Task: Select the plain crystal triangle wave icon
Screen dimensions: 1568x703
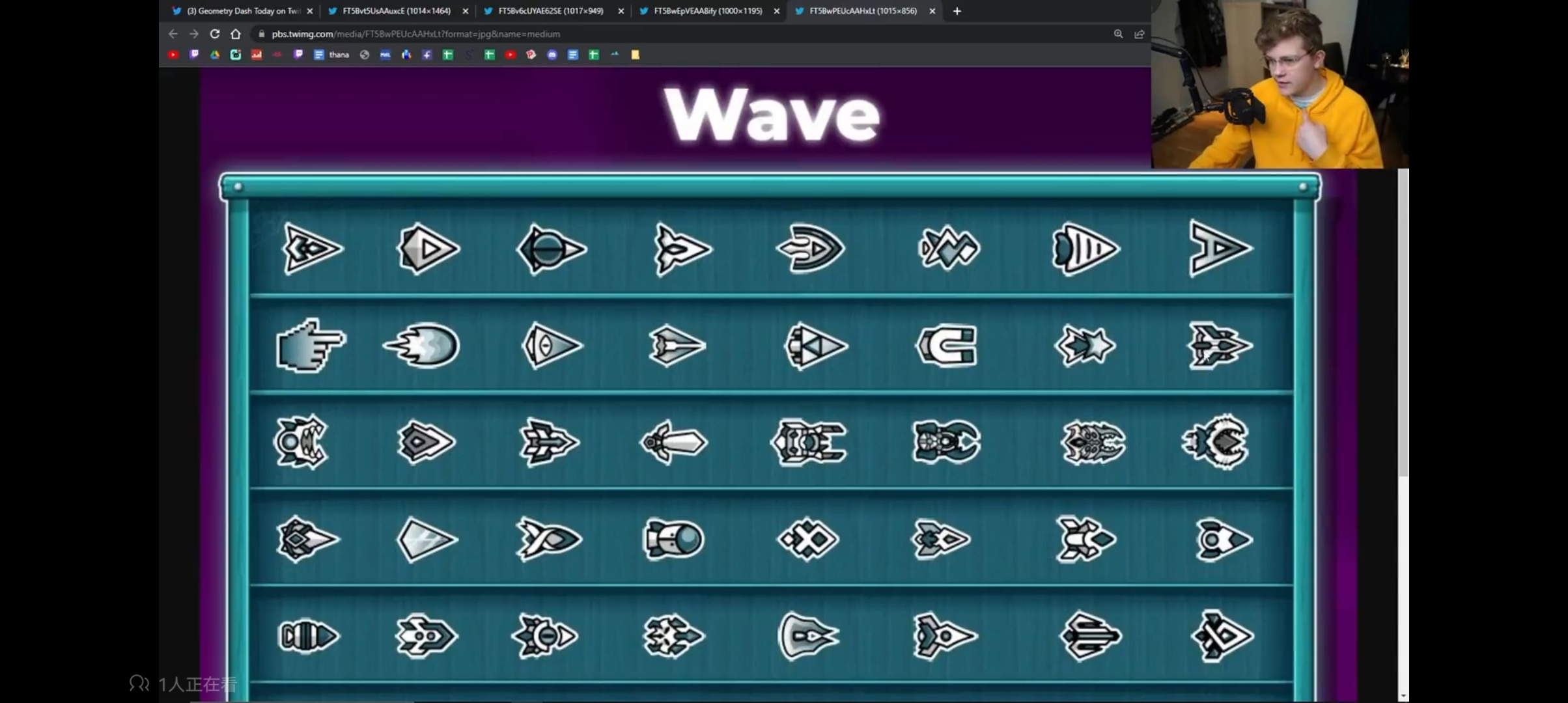Action: 427,540
